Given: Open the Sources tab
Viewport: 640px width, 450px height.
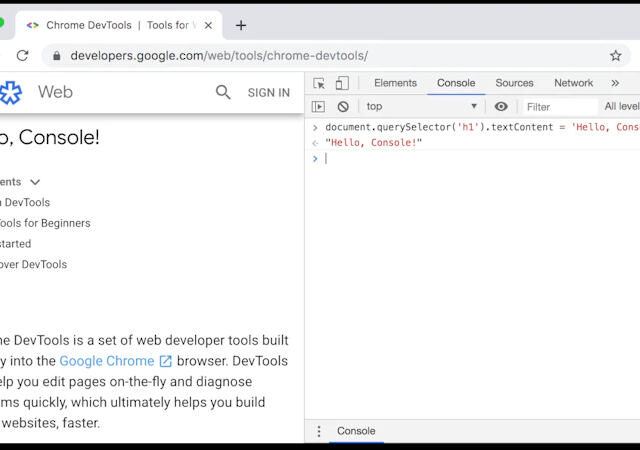Looking at the screenshot, I should tap(514, 83).
